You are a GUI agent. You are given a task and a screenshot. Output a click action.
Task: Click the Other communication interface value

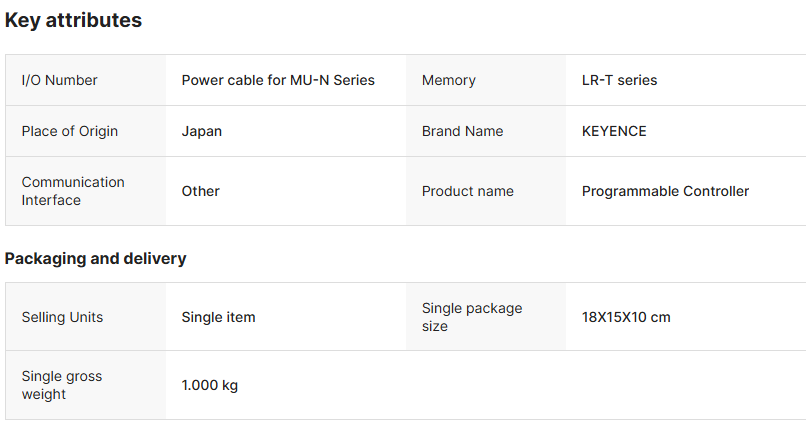coord(200,191)
